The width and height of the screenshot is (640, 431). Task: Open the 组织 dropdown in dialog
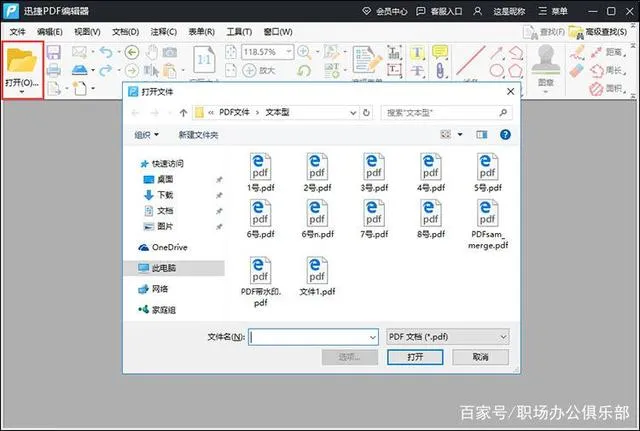pos(147,135)
